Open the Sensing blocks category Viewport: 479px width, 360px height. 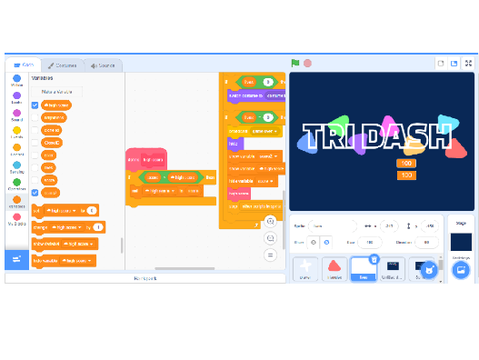click(x=17, y=167)
